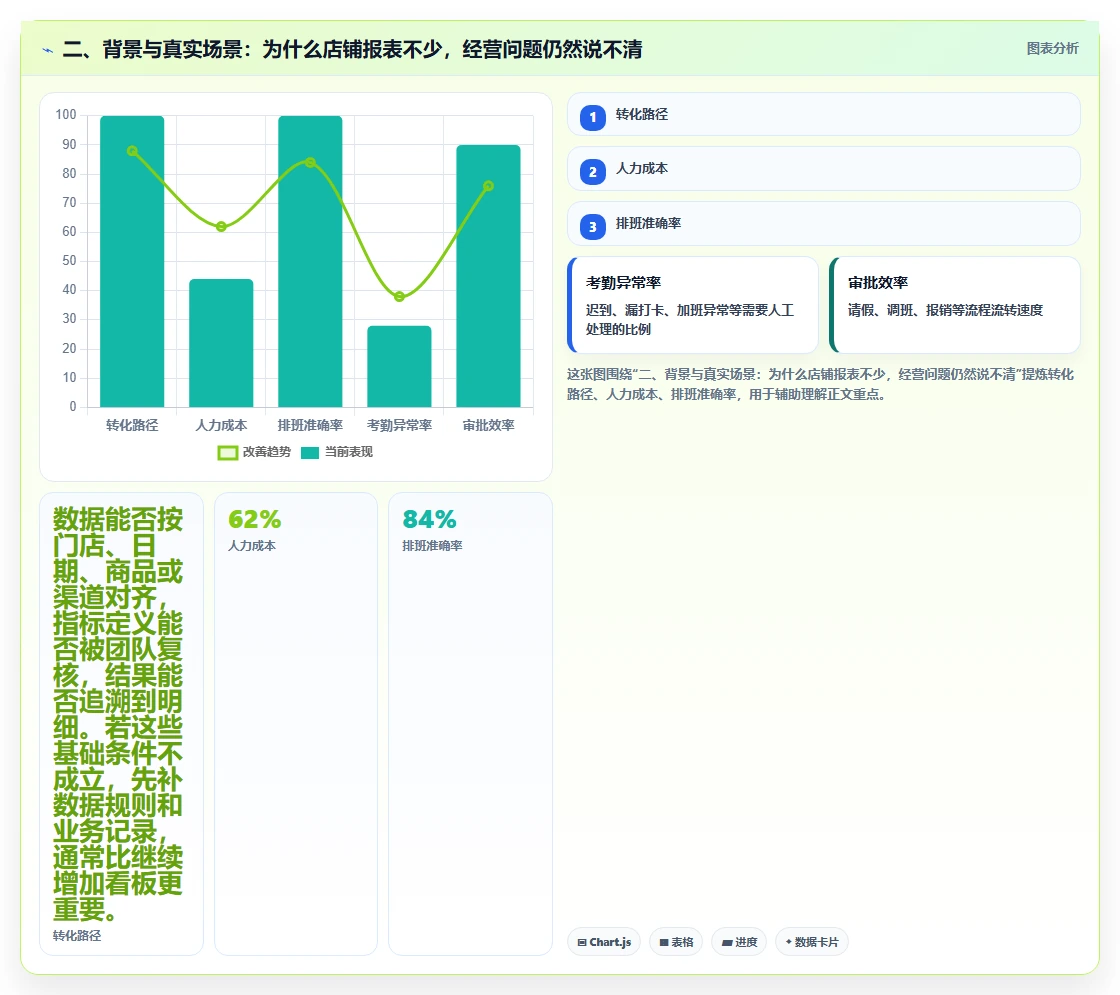Click the 审批效率 x-axis label
The image size is (1120, 995).
click(489, 425)
